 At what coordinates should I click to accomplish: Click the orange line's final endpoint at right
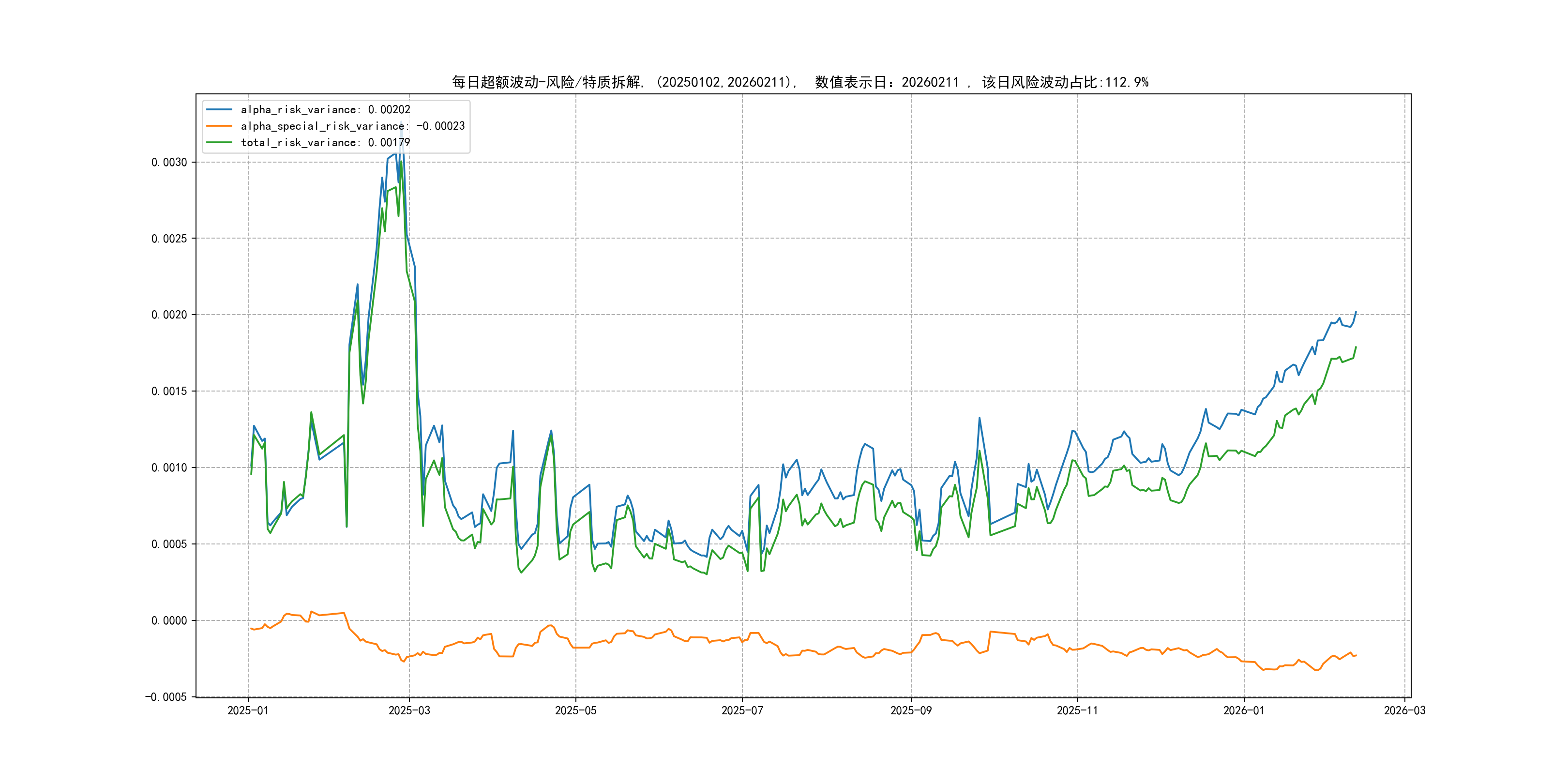[x=1356, y=656]
